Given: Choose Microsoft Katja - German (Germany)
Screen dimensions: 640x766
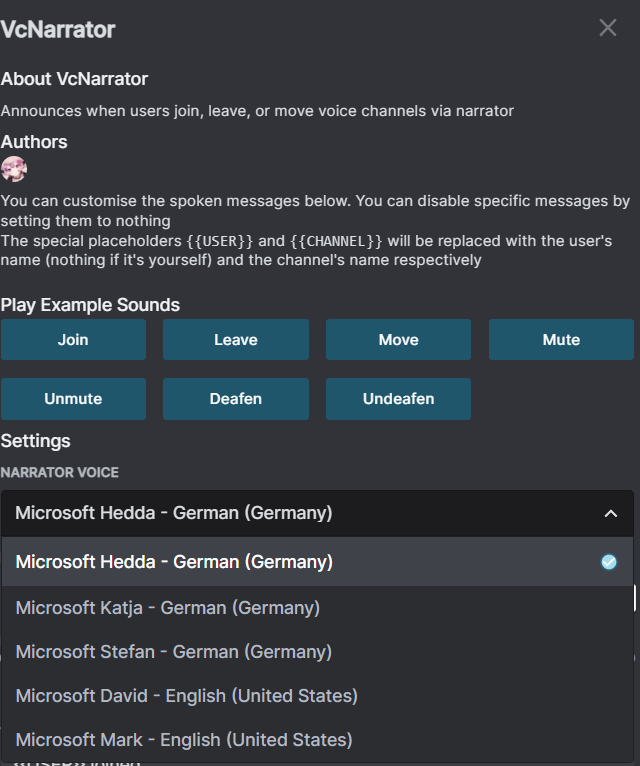Looking at the screenshot, I should (318, 608).
